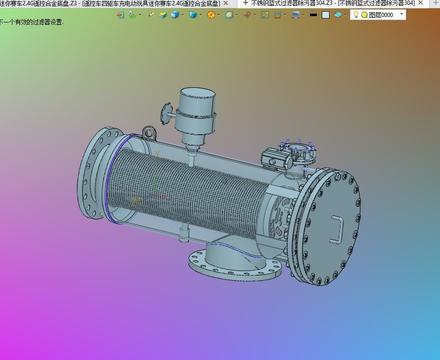The width and height of the screenshot is (440, 360).
Task: Click the orange gear render icon
Action: click(x=211, y=15)
